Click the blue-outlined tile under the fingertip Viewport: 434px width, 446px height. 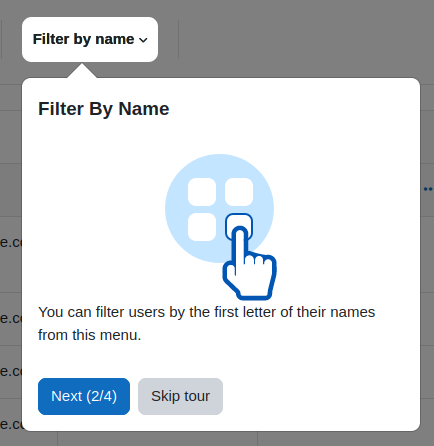239,222
